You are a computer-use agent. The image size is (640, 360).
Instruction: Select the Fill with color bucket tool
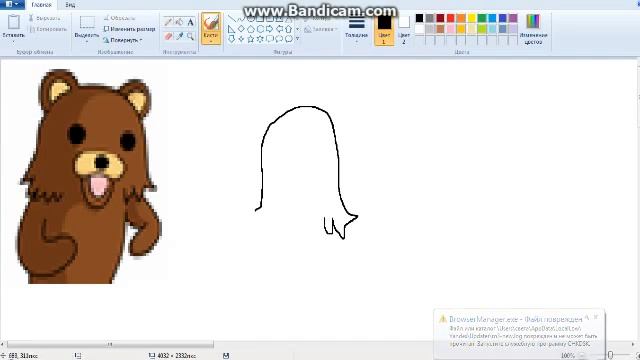pos(179,22)
